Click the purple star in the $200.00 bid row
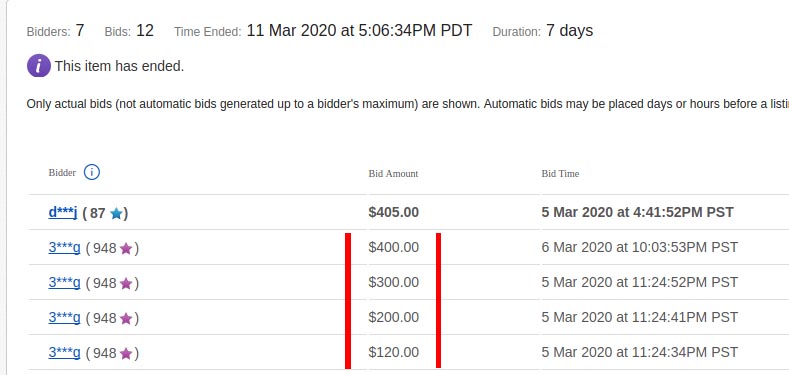The height and width of the screenshot is (375, 789). click(x=126, y=318)
